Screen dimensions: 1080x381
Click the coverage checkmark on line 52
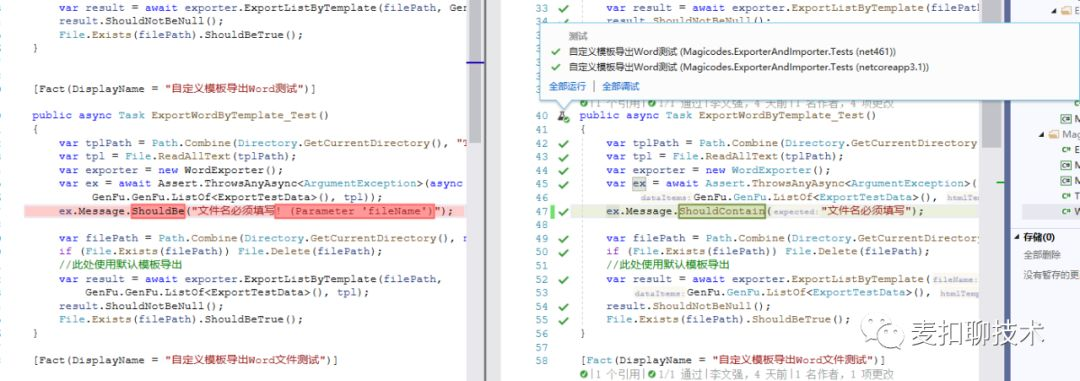pyautogui.click(x=563, y=279)
